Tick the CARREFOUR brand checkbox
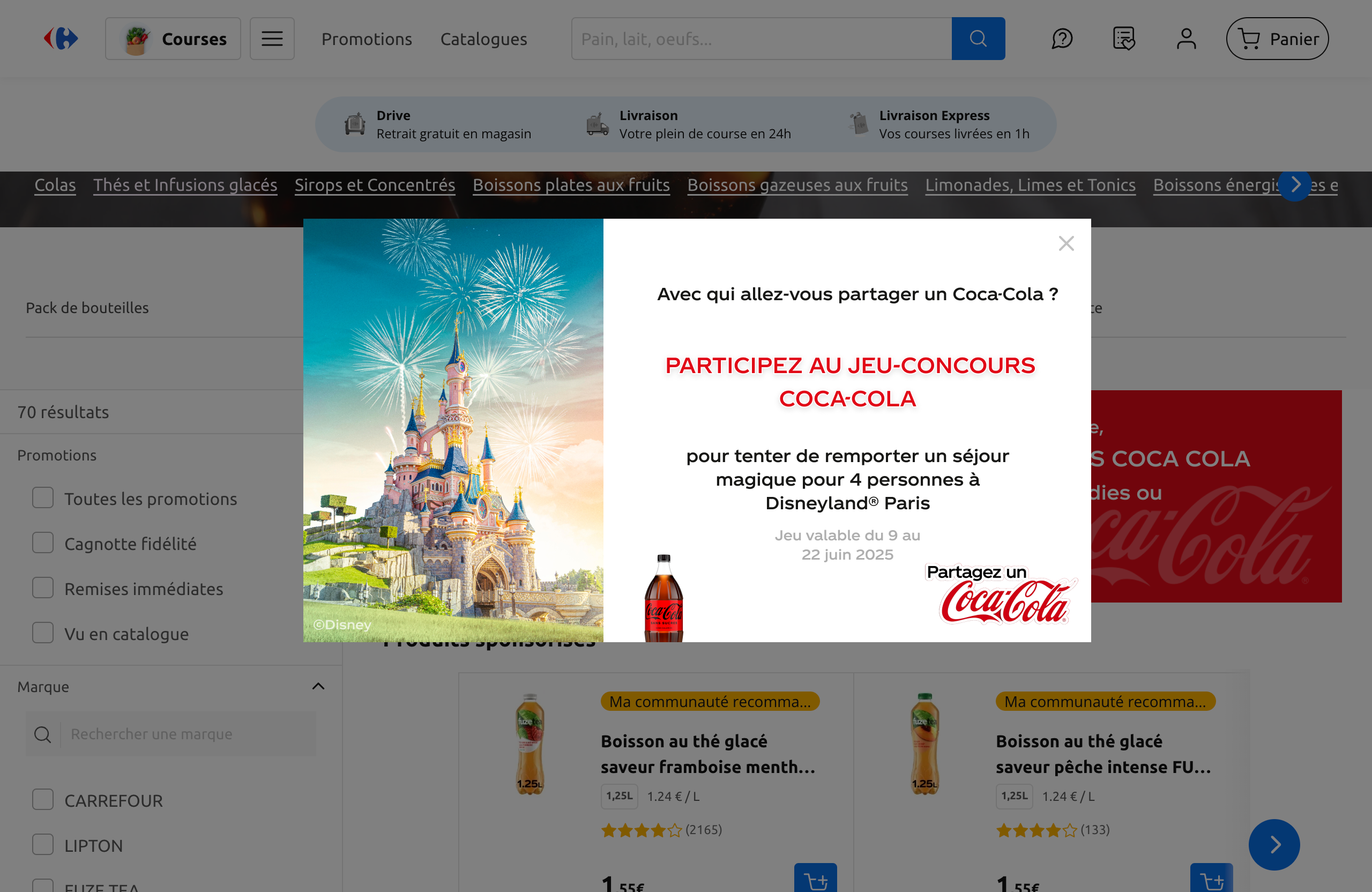The image size is (1372, 892). [43, 800]
